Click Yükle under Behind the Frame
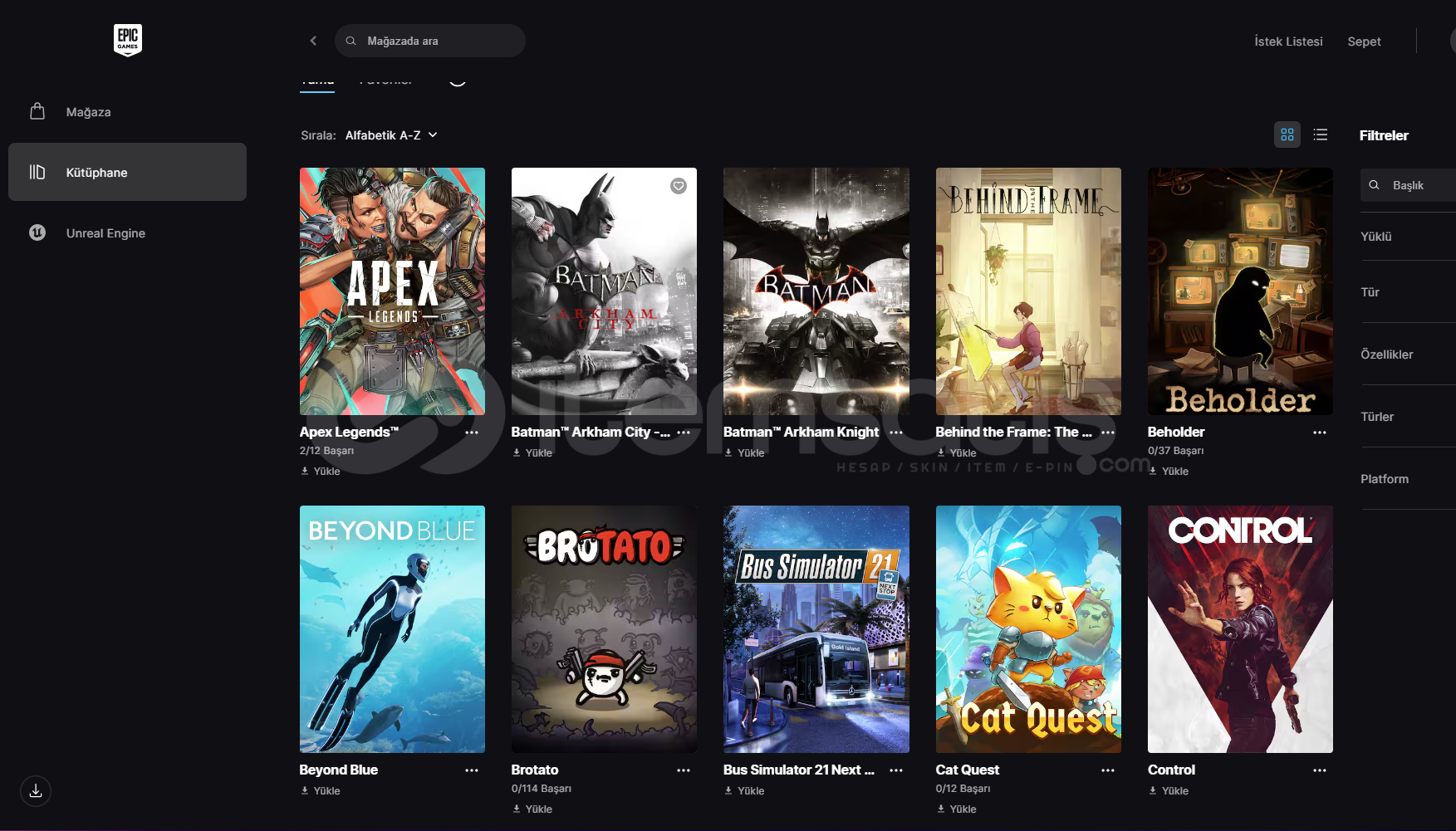This screenshot has width=1456, height=831. [x=957, y=452]
